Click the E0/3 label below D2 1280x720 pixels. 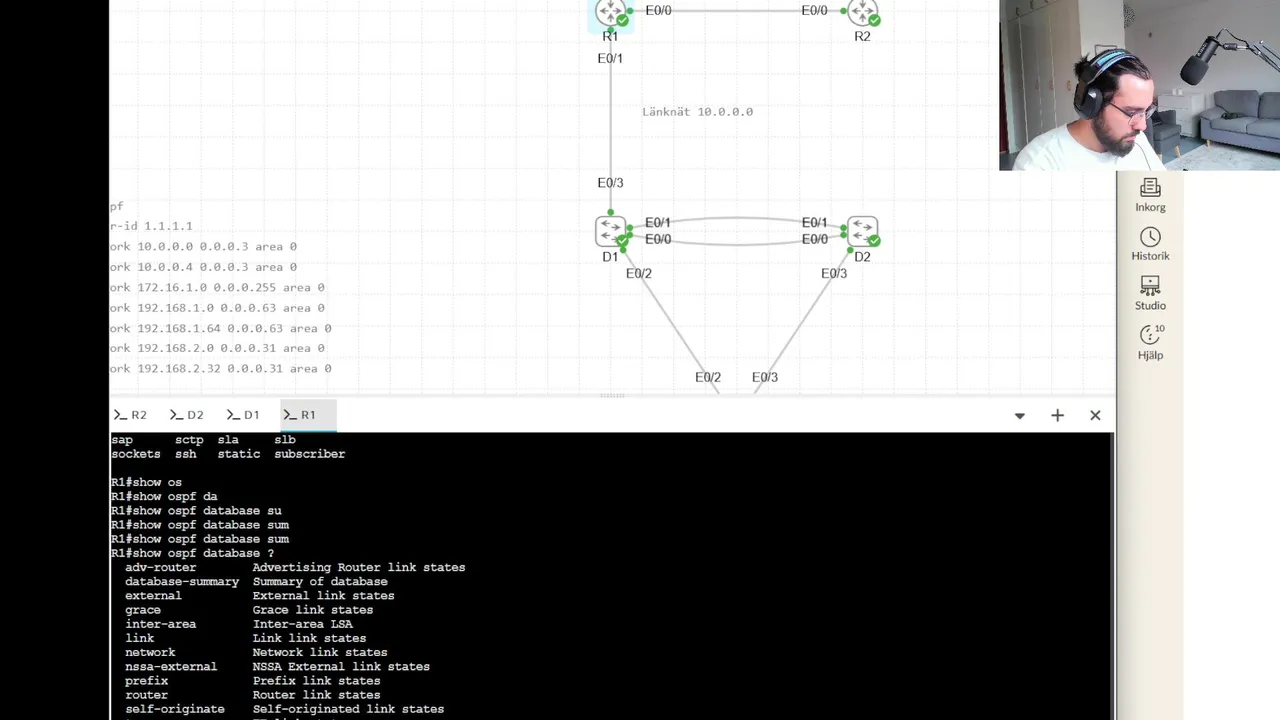[x=834, y=274]
